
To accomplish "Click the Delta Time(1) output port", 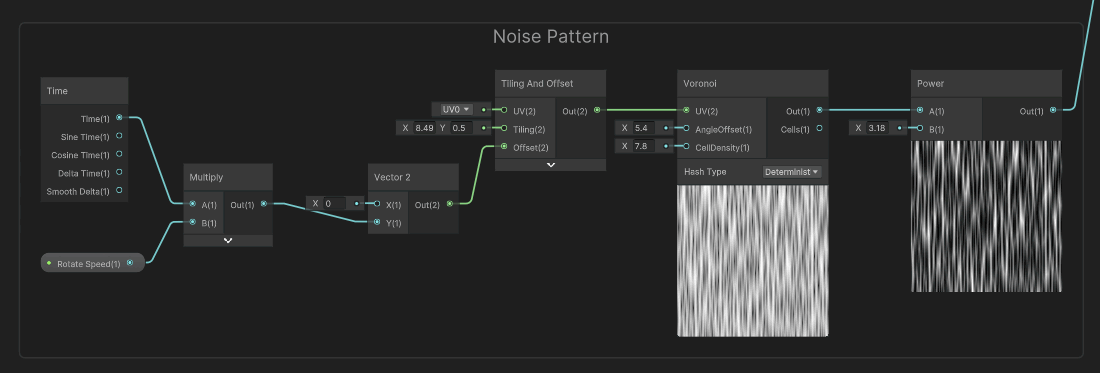I will 119,172.
